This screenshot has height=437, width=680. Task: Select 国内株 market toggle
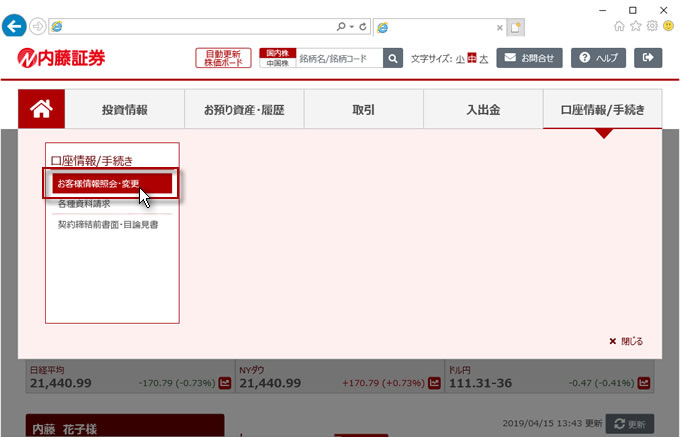click(x=277, y=53)
